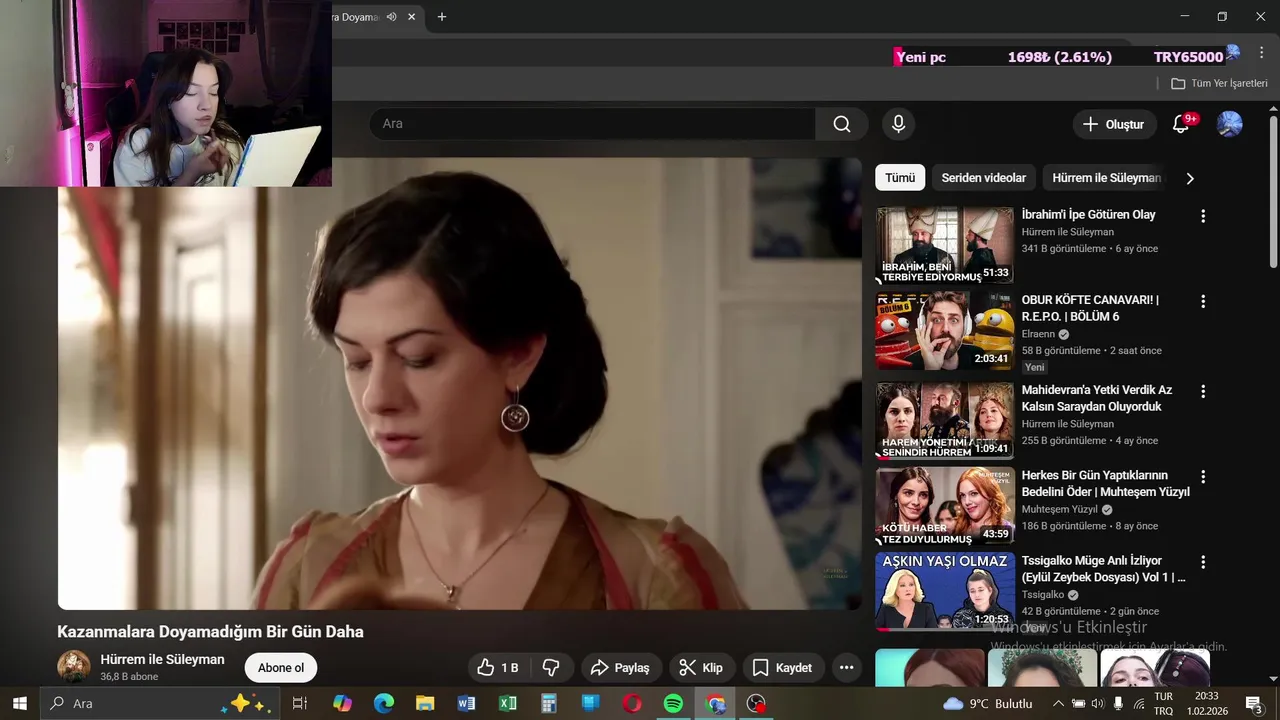
Task: Open options for Tssigalko Müge Anlı video
Action: pyautogui.click(x=1203, y=562)
